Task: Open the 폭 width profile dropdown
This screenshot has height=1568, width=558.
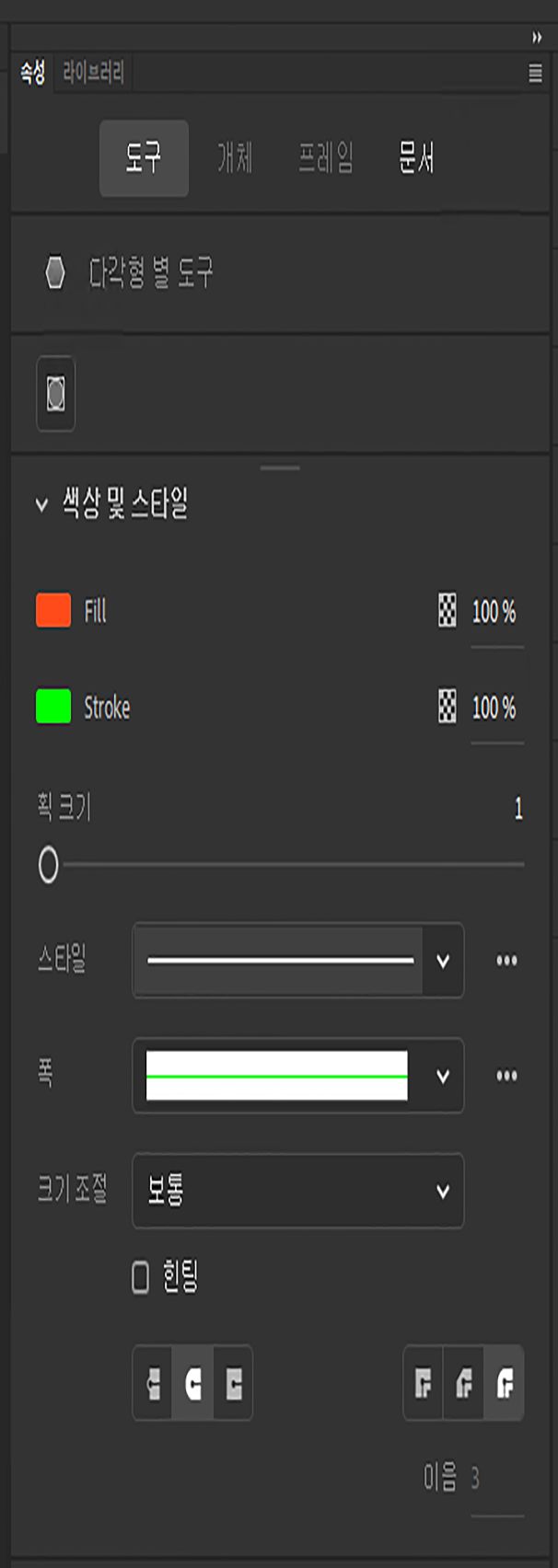Action: (x=443, y=1076)
